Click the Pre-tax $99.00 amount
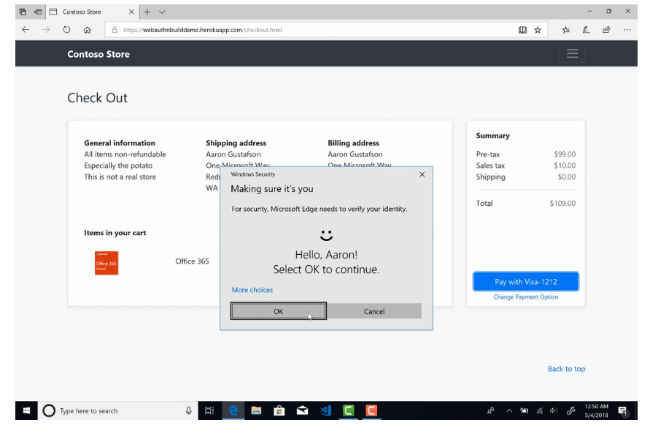Screen dimensions: 650x433 coord(565,154)
